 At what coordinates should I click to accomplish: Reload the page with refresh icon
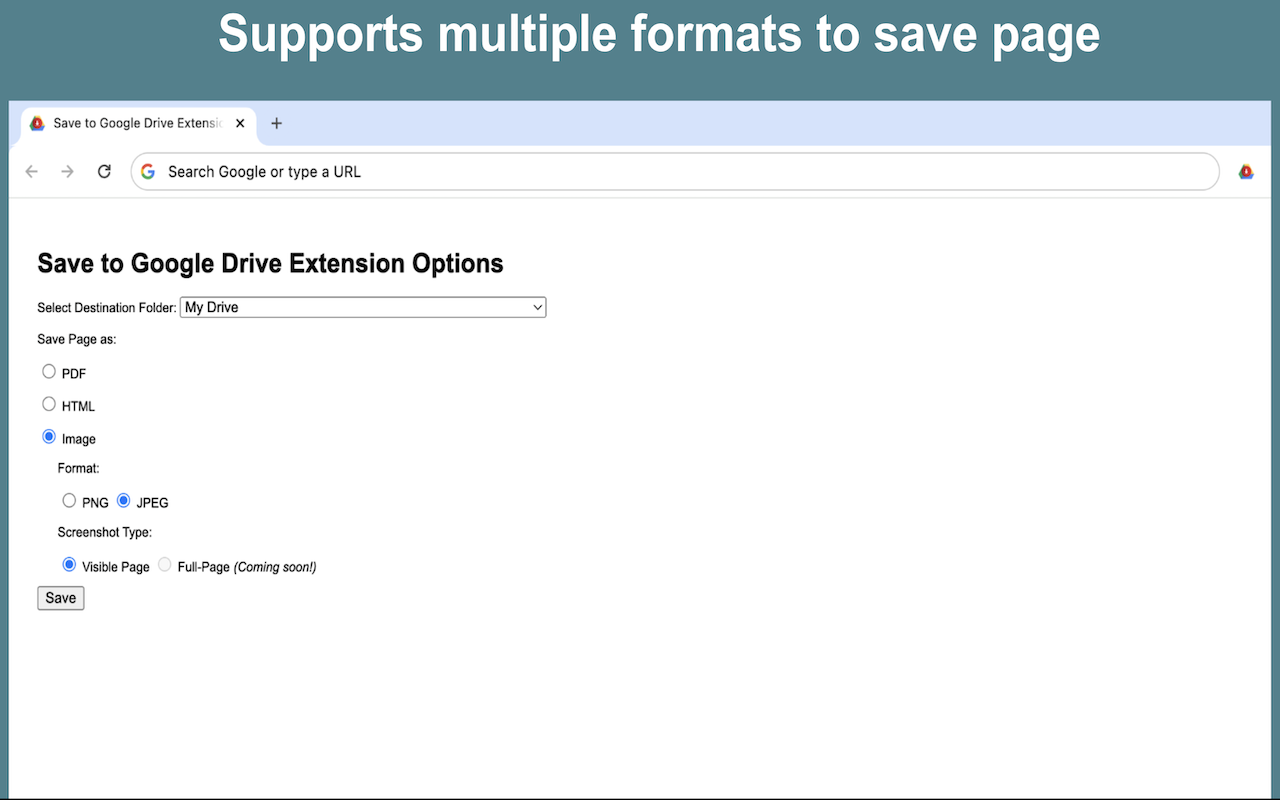point(104,172)
